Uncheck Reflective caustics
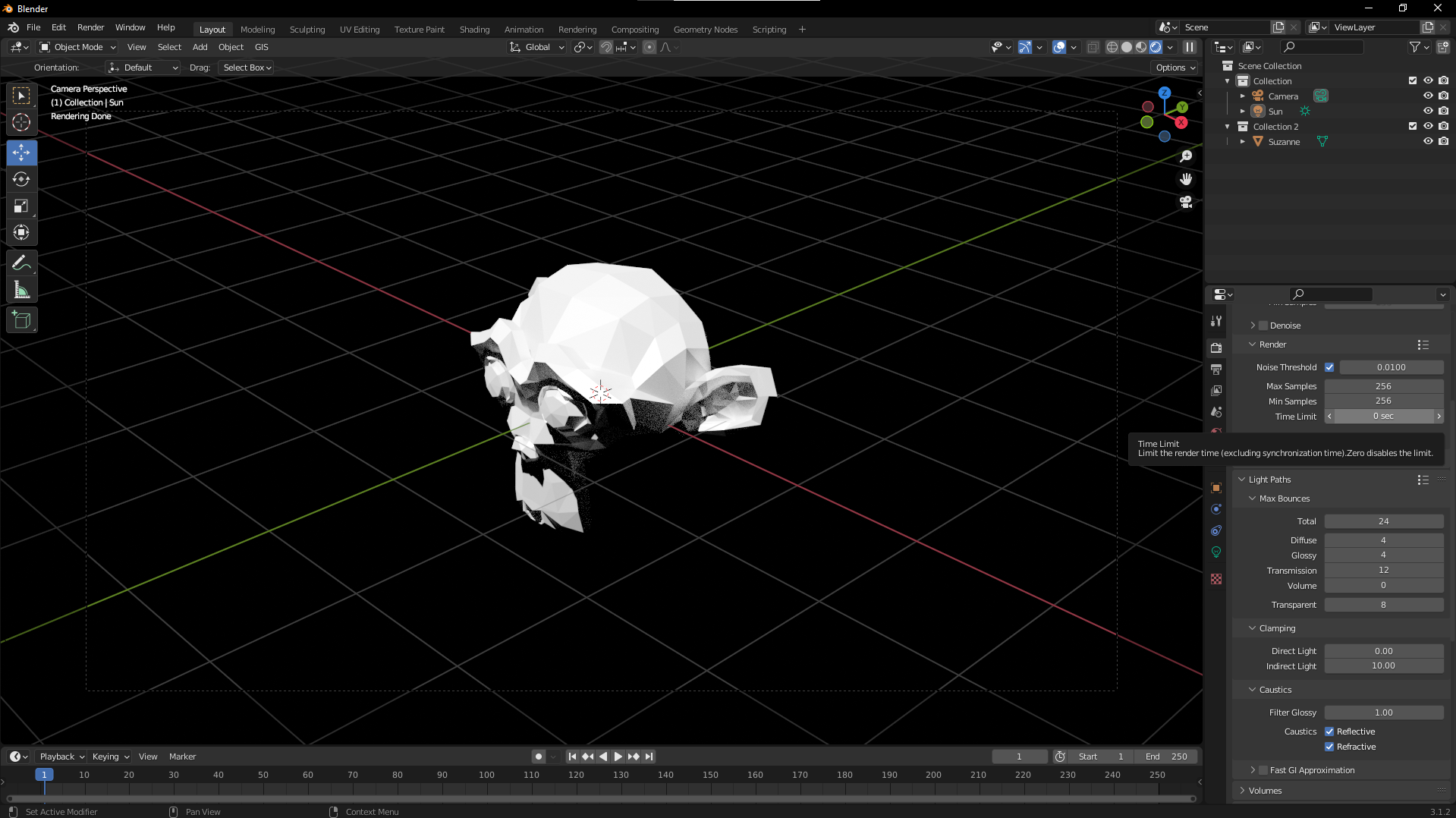The height and width of the screenshot is (818, 1456). [1329, 731]
